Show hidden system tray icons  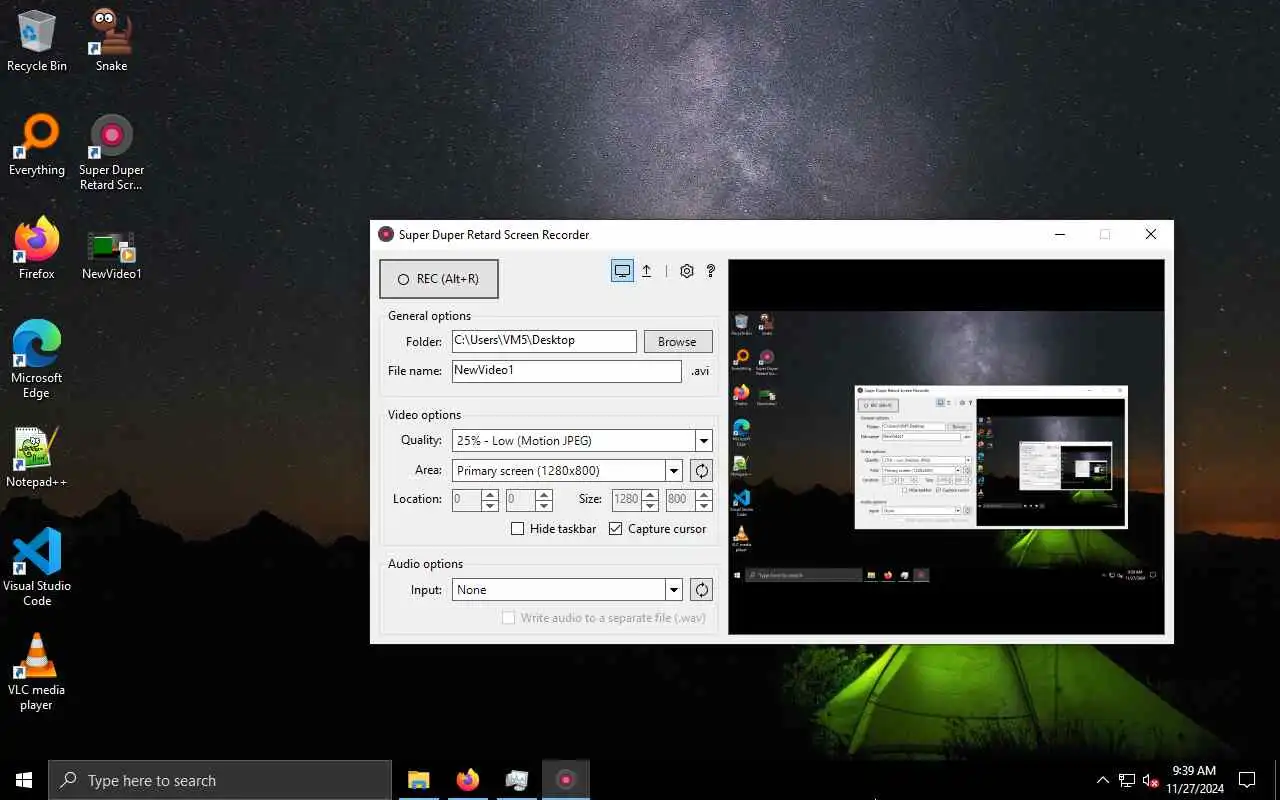[x=1103, y=780]
